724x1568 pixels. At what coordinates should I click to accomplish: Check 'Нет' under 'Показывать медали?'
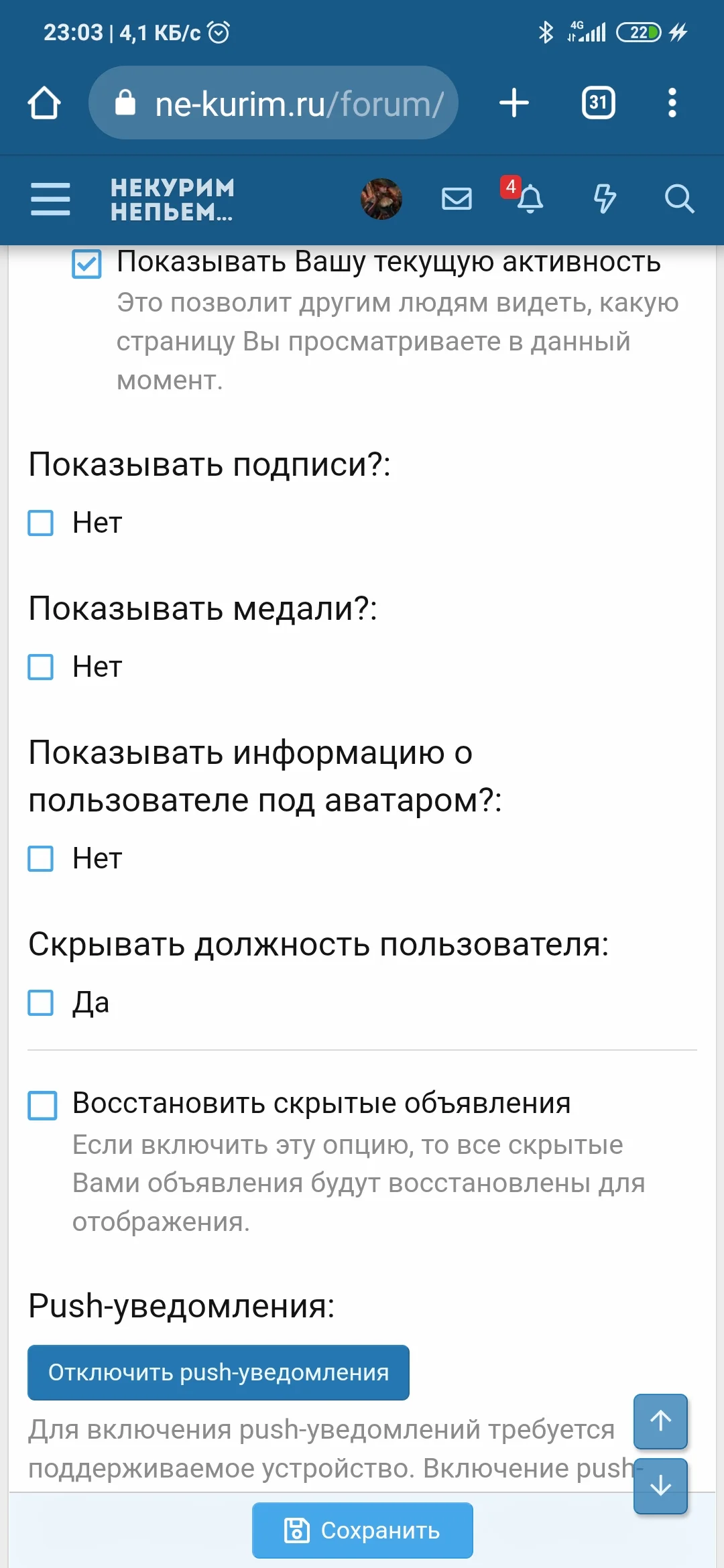coord(42,665)
